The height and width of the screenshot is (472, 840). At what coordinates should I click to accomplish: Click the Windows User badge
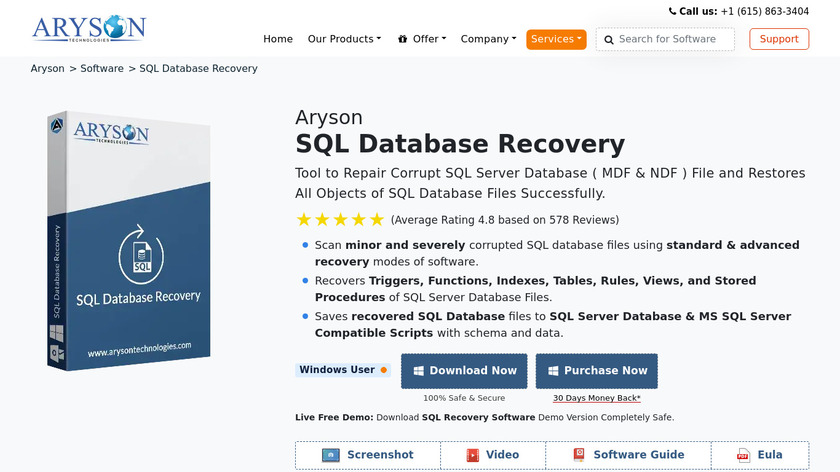click(343, 370)
